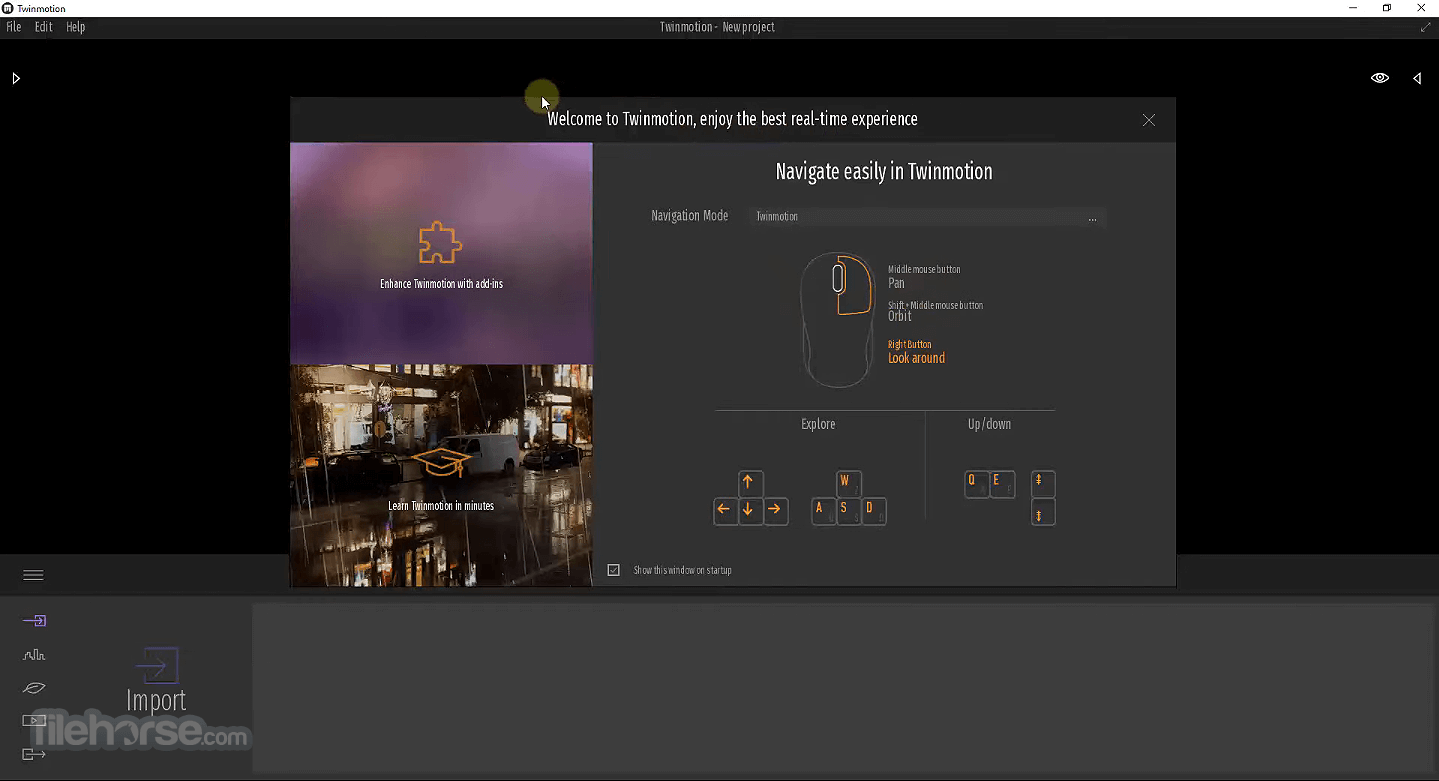Click the graduation cap tutorial icon
The height and width of the screenshot is (781, 1439).
[441, 463]
